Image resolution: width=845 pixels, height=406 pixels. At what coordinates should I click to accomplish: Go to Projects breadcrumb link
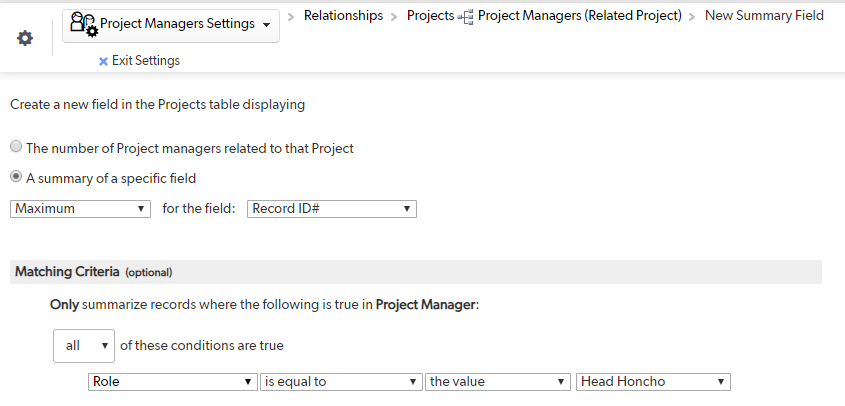pos(431,16)
